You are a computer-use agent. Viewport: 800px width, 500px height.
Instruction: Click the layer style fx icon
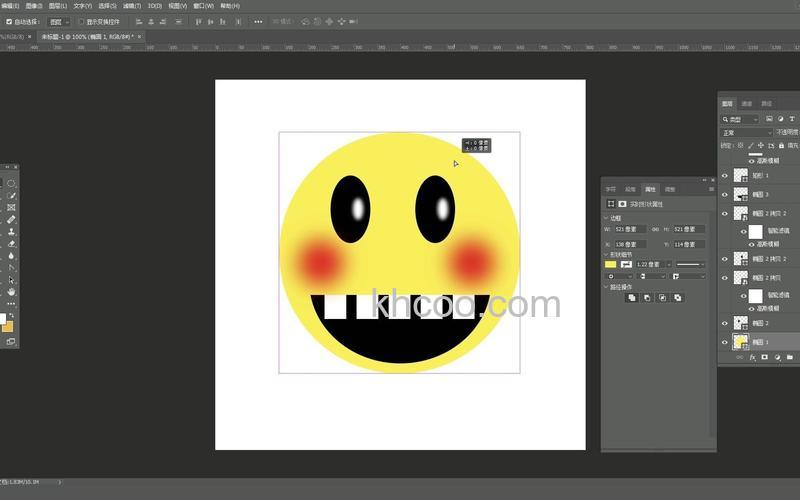[752, 357]
